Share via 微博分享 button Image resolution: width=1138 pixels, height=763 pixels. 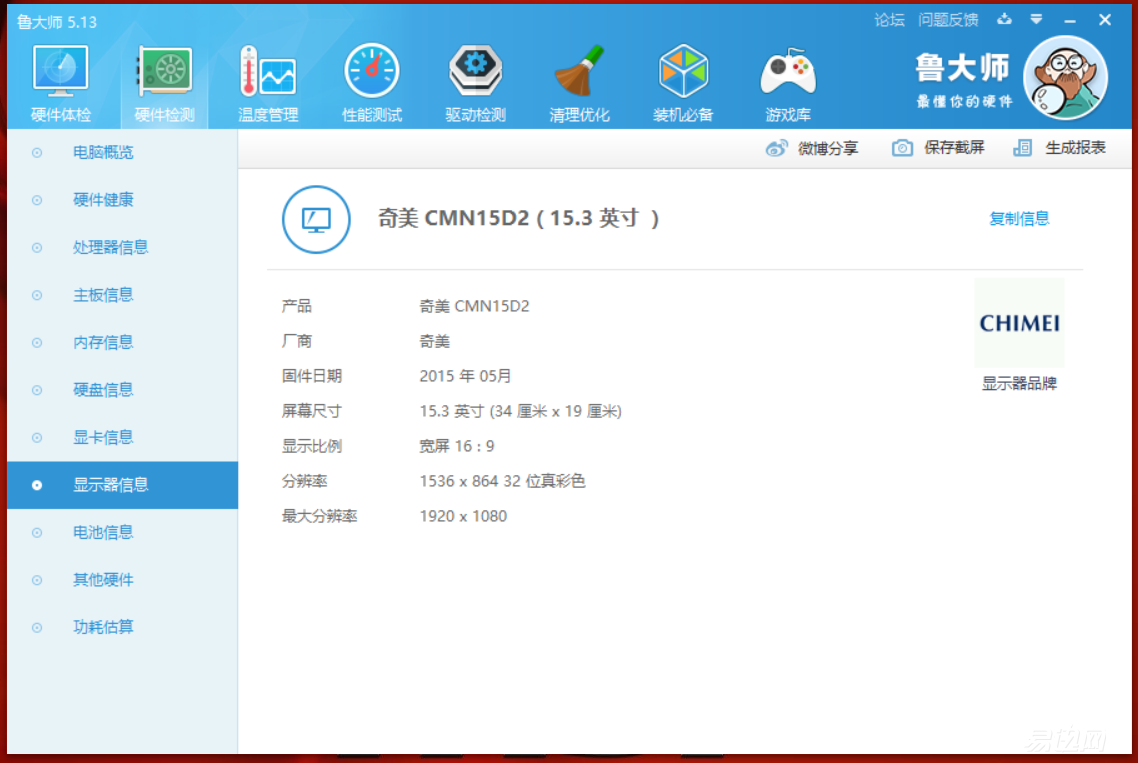pos(812,148)
